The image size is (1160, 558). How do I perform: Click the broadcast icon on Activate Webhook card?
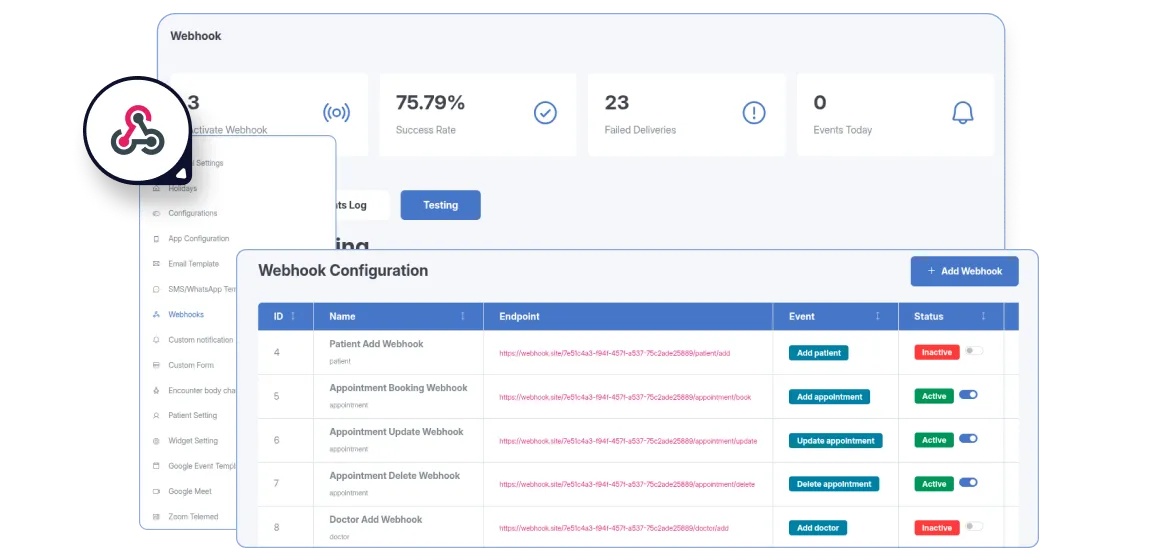point(337,112)
